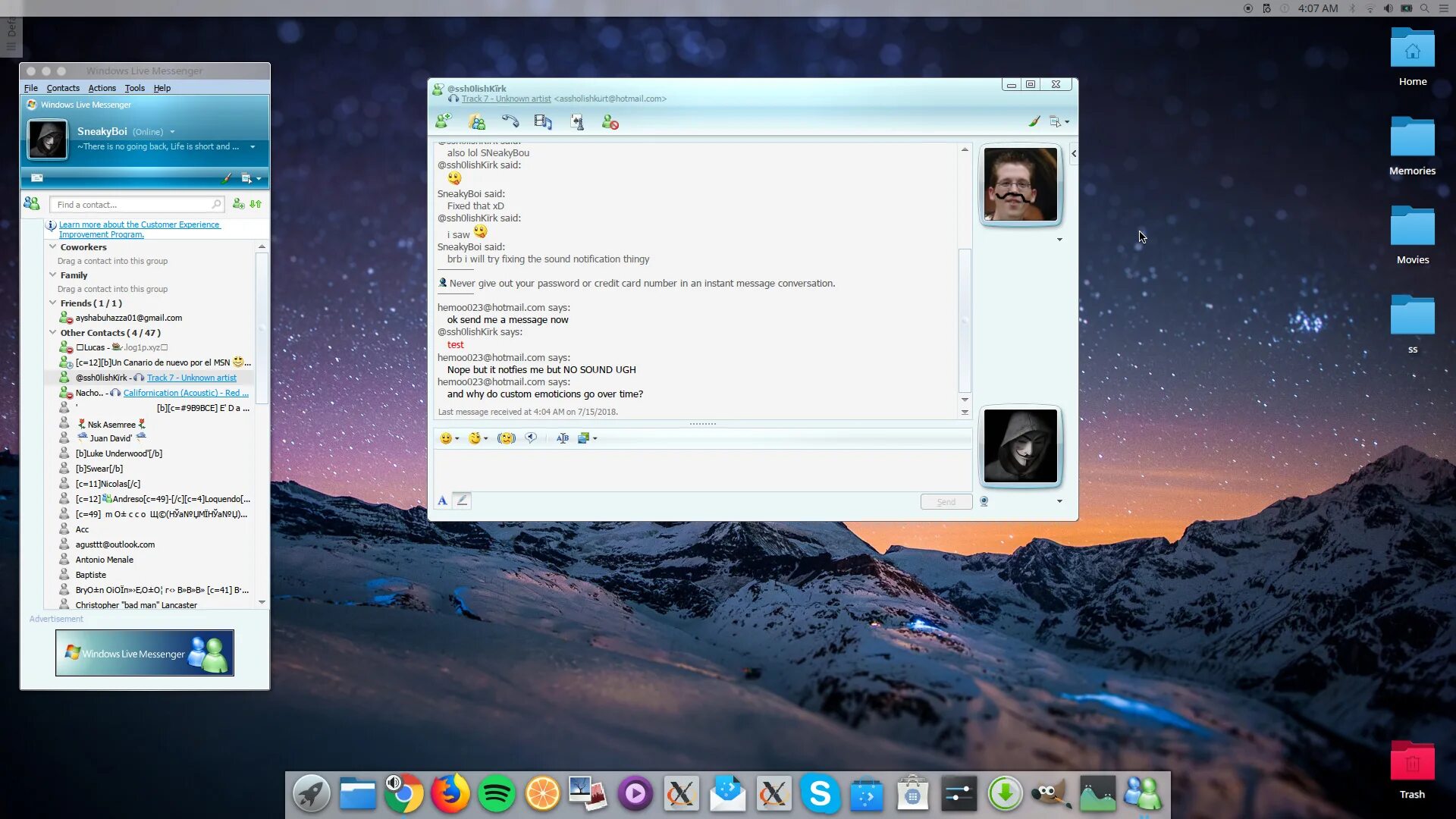
Task: Expand the Other Contacts group
Action: pos(52,332)
